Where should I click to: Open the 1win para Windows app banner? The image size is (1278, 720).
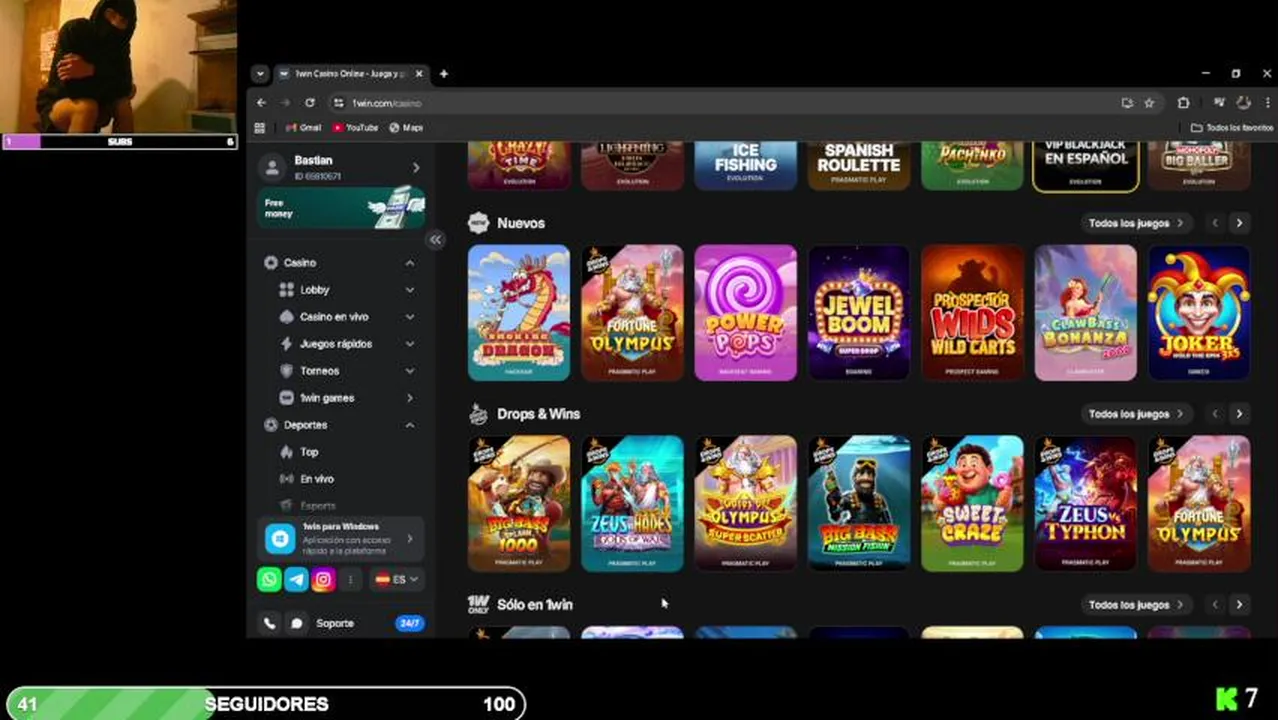341,538
